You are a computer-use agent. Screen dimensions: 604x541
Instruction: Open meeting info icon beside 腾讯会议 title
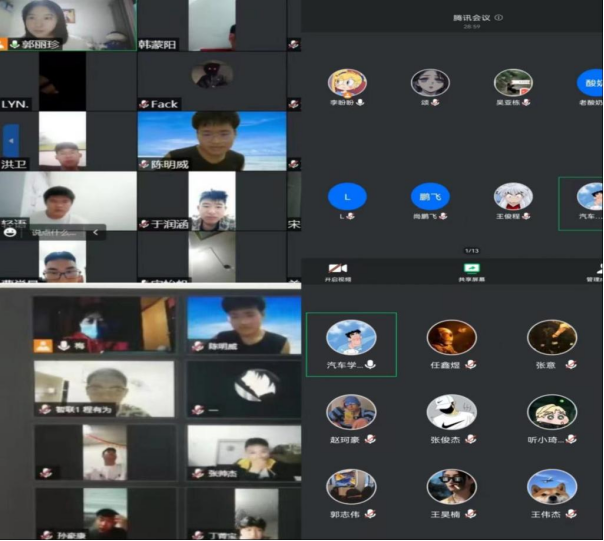(x=498, y=17)
